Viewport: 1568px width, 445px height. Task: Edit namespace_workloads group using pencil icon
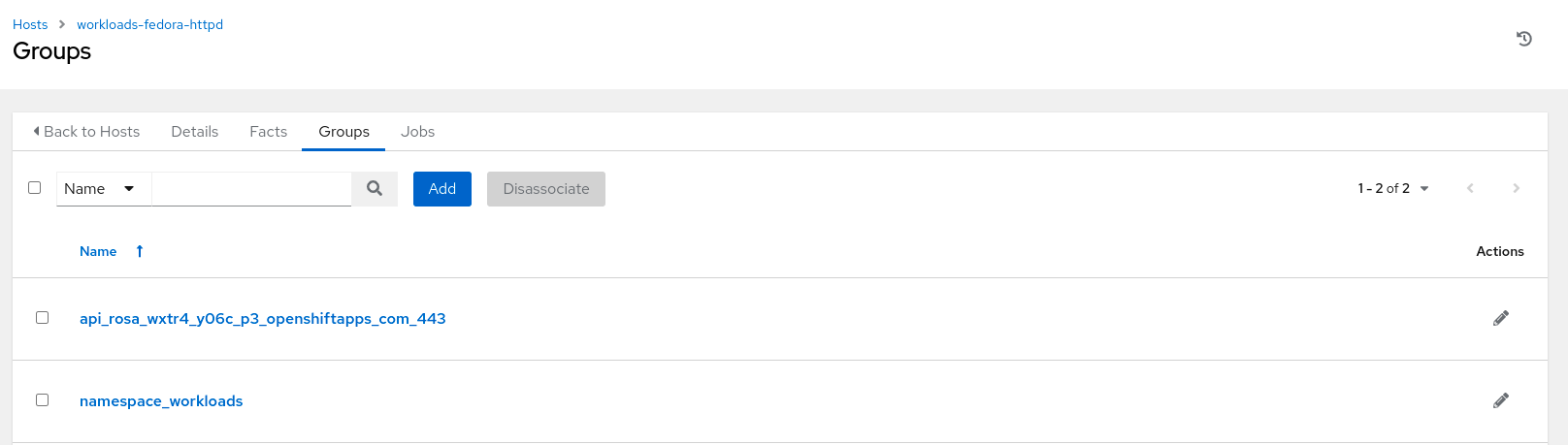pos(1501,400)
